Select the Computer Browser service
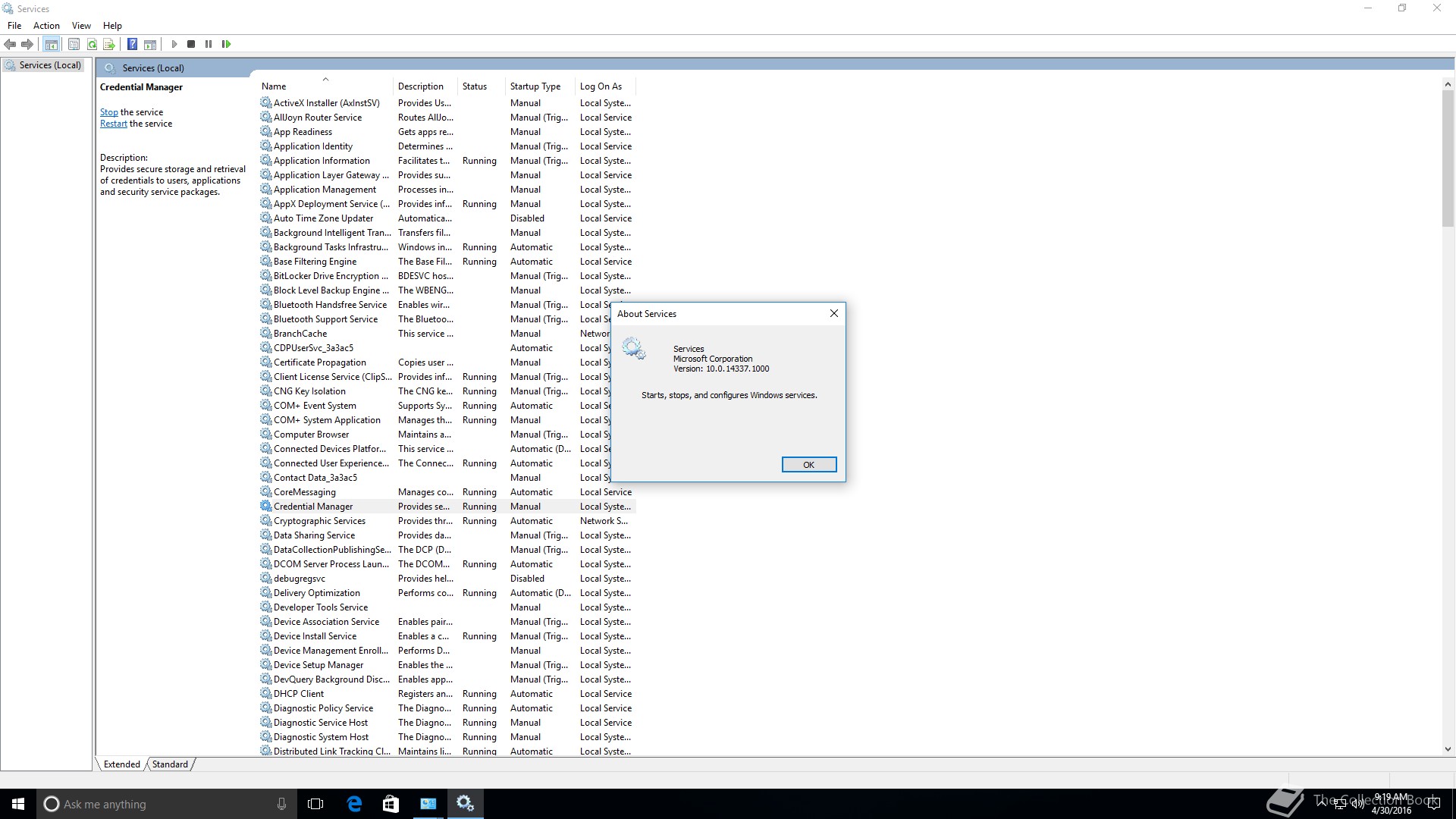Viewport: 1456px width, 819px height. coord(435,435)
